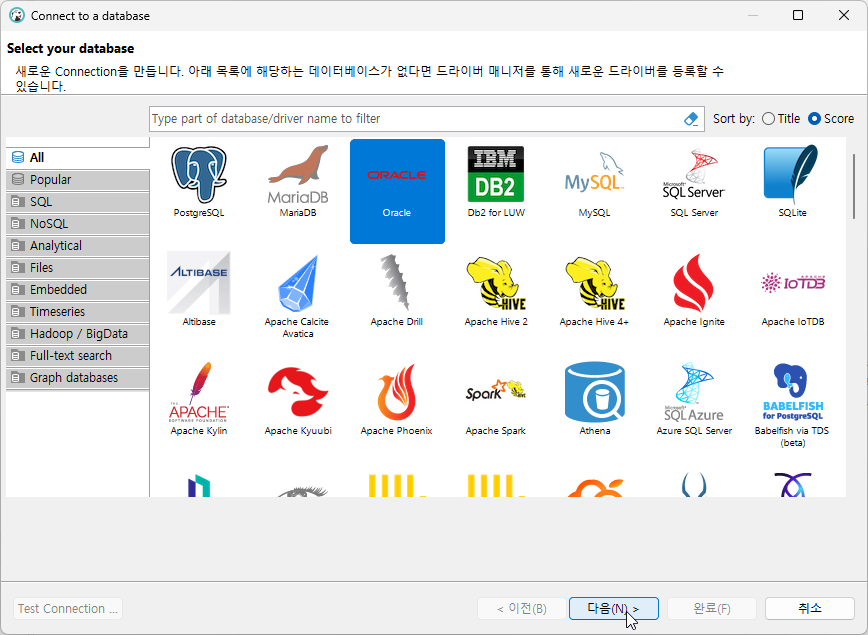
Task: Select the Apache Kylin icon
Action: 199,392
